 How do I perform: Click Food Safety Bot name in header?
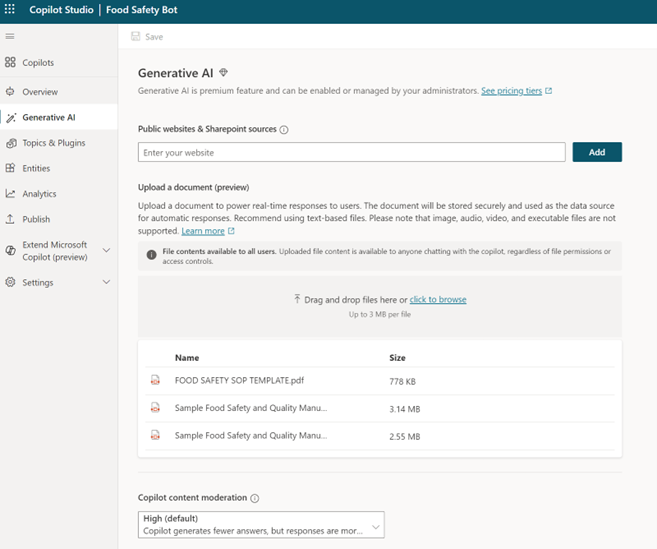142,10
